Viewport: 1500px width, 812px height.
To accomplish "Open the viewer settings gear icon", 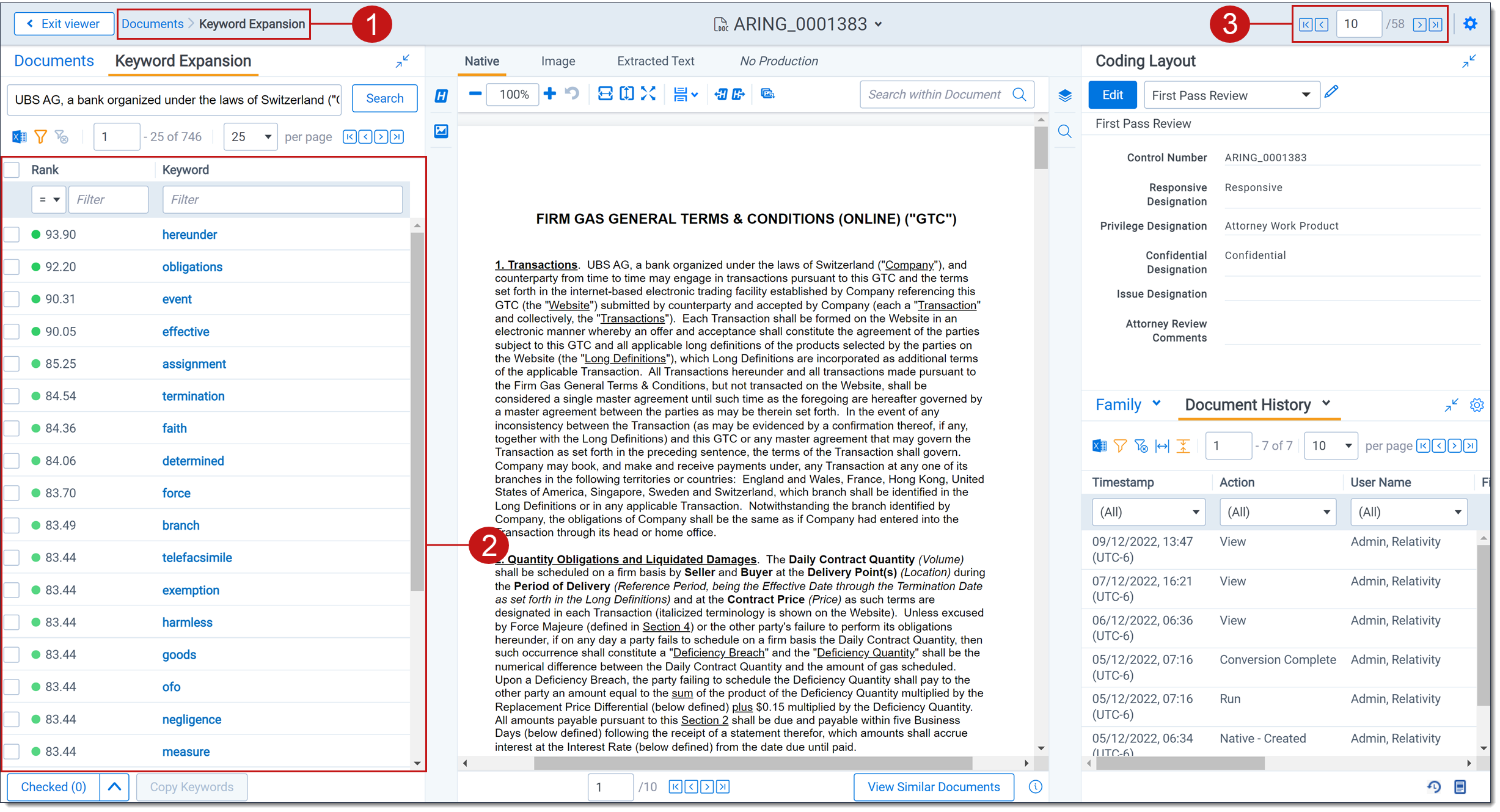I will [x=1471, y=23].
